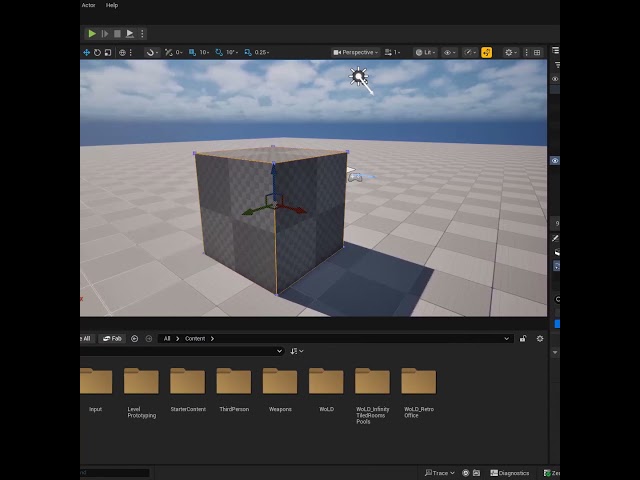Open the viewport layout grid button
640x480 pixels.
click(x=537, y=52)
